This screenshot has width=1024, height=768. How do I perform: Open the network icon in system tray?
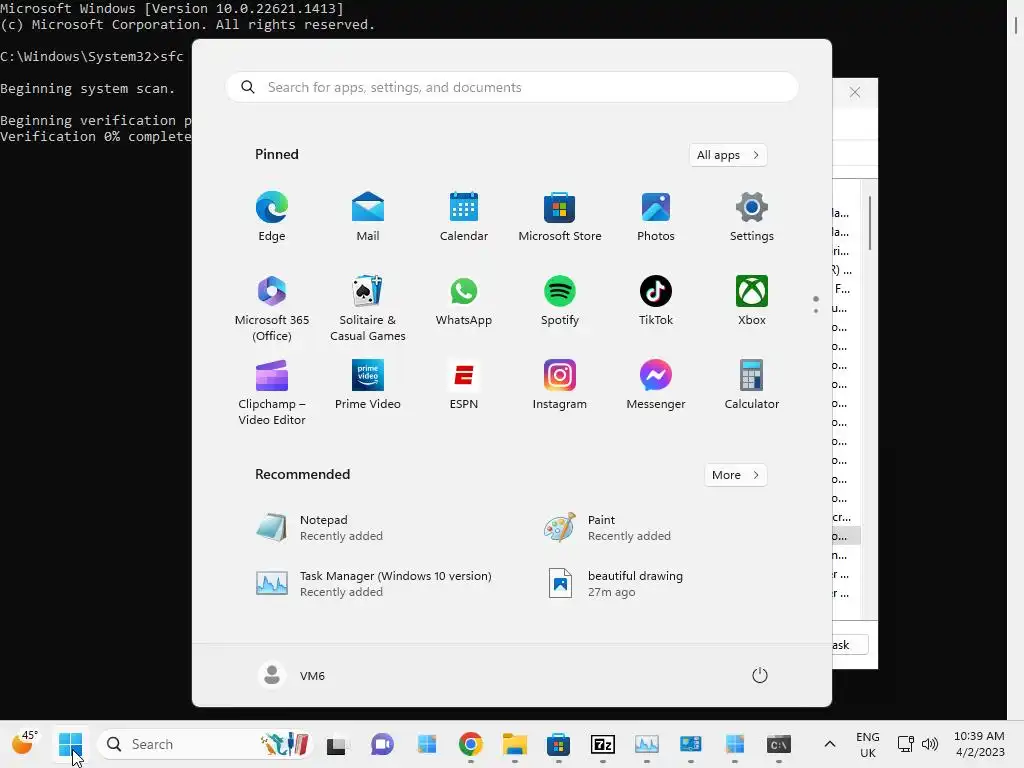pos(905,744)
